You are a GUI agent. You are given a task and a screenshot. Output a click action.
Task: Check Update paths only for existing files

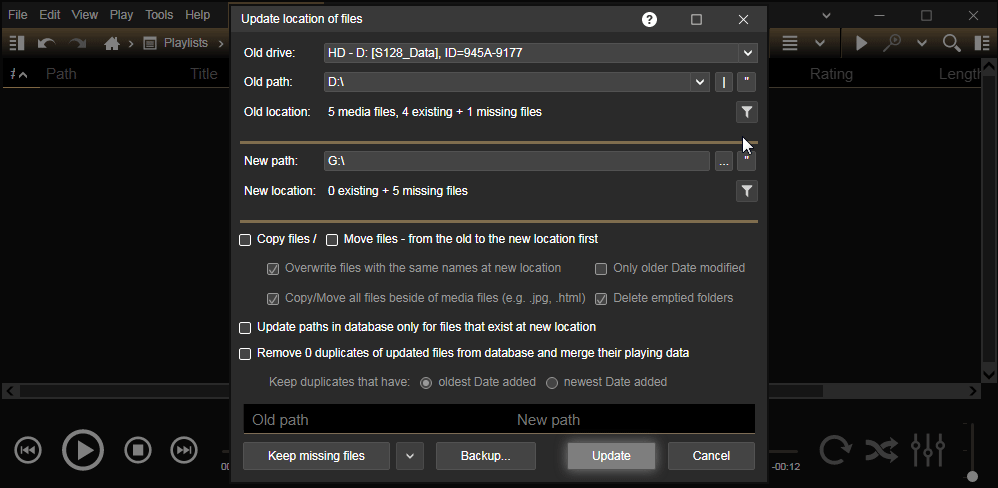245,328
